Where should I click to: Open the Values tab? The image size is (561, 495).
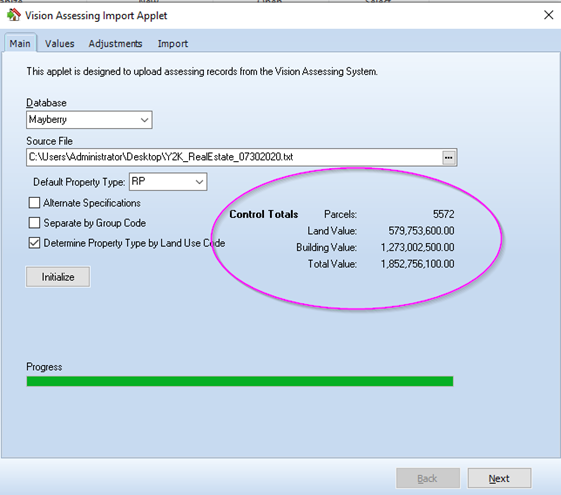pyautogui.click(x=60, y=44)
